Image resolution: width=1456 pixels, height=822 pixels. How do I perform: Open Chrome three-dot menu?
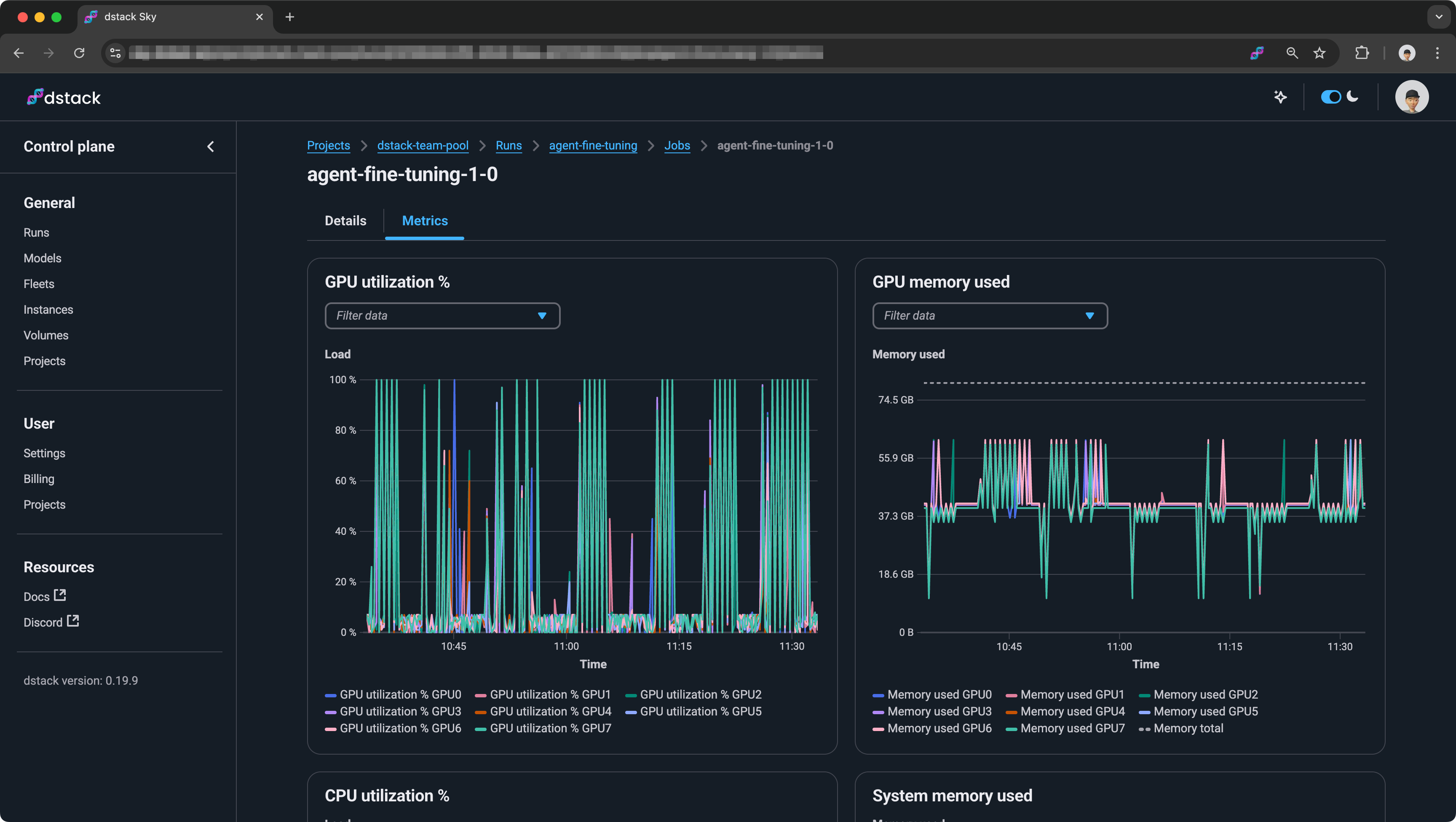[x=1437, y=53]
